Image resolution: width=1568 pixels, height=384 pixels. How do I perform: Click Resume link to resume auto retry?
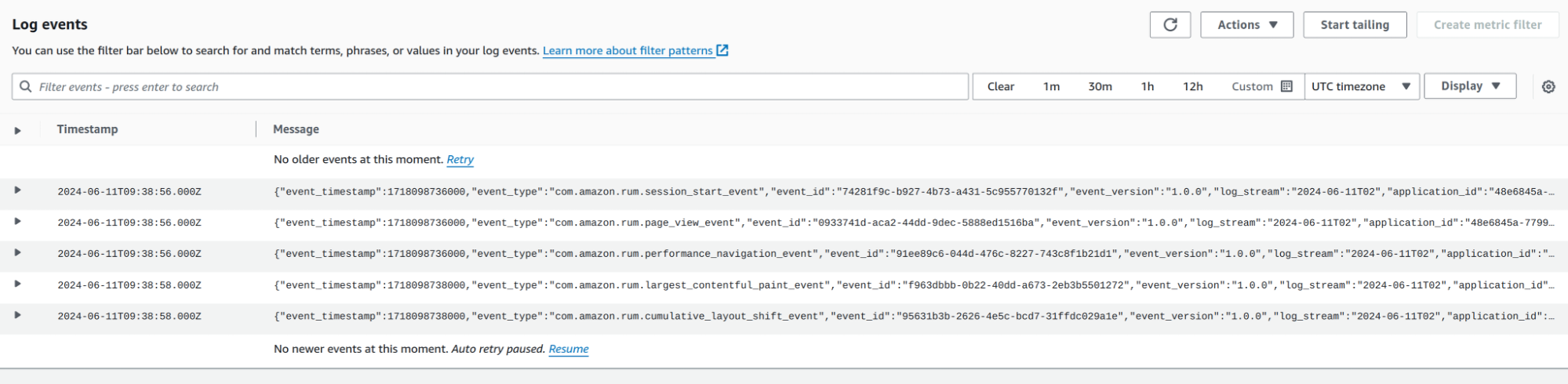click(x=568, y=350)
